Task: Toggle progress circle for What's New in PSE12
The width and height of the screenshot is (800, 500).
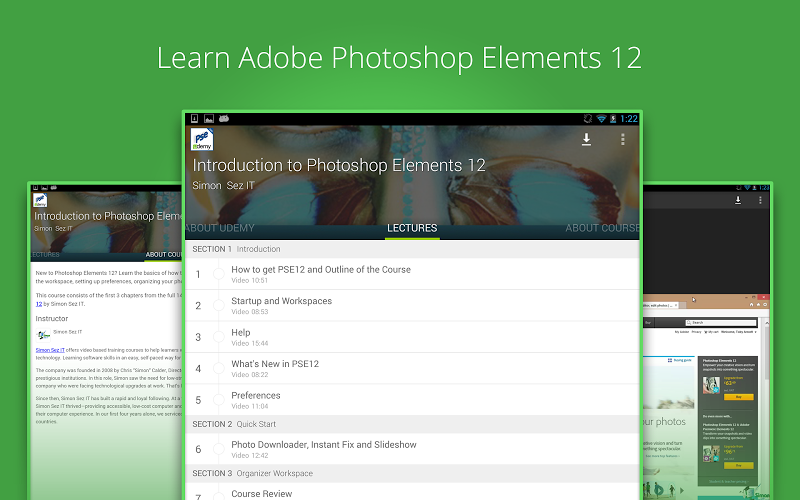Action: pos(218,368)
